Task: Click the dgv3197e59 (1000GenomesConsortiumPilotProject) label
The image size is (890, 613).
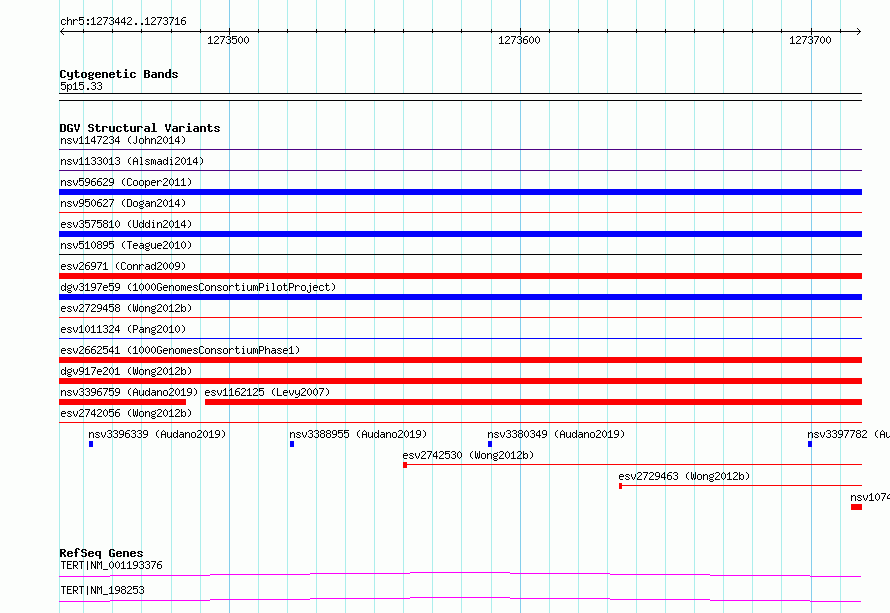Action: [x=198, y=287]
